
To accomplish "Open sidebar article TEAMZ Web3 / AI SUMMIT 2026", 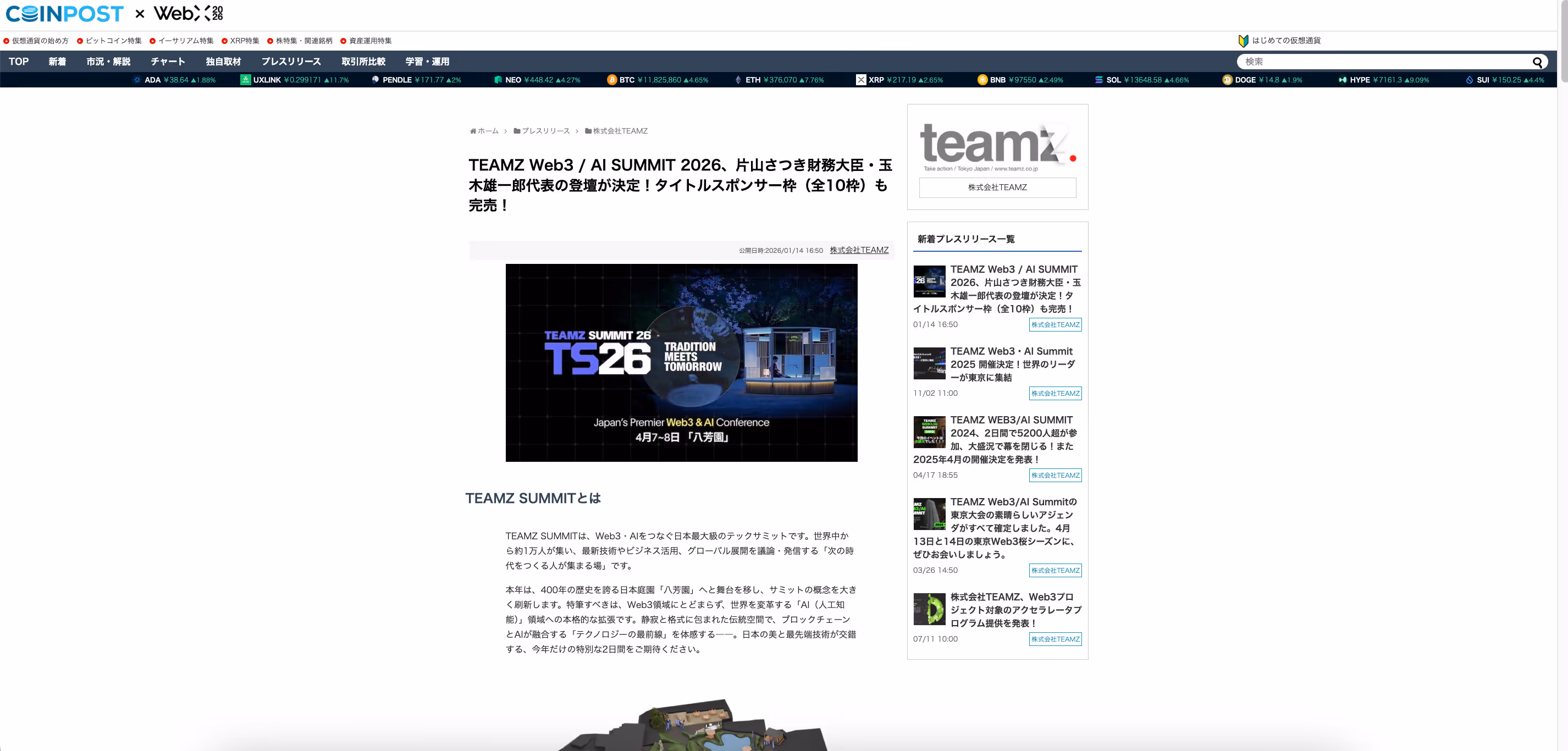I will (x=997, y=289).
